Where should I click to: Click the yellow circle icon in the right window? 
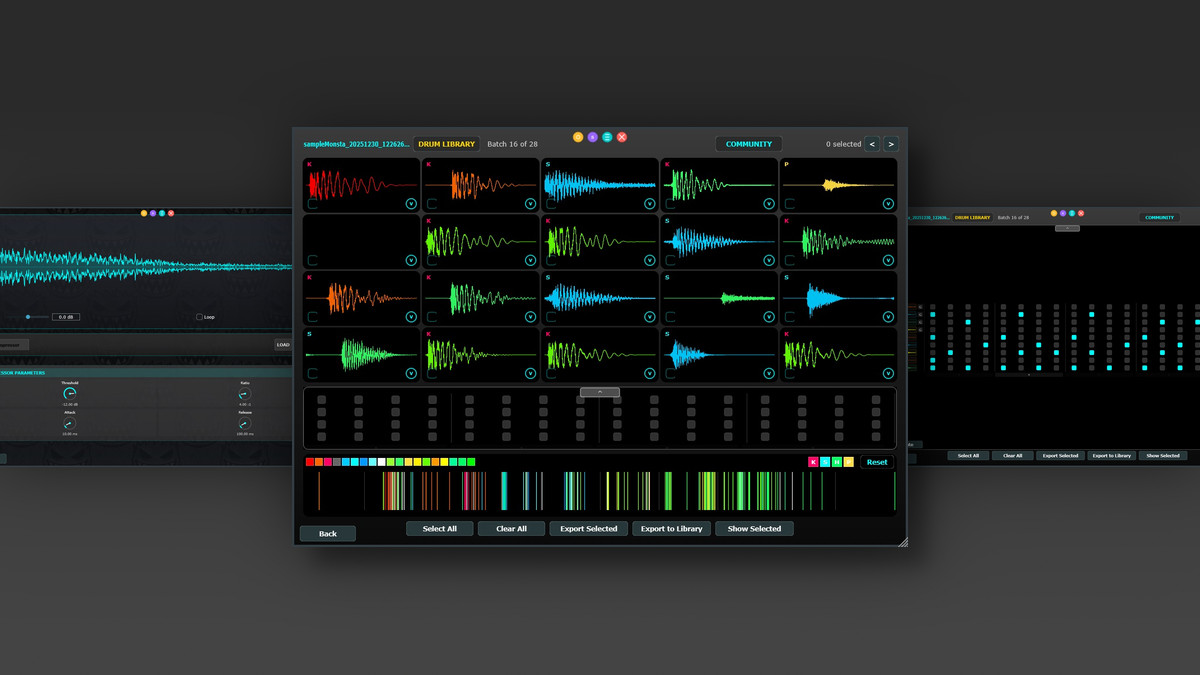click(x=1054, y=213)
